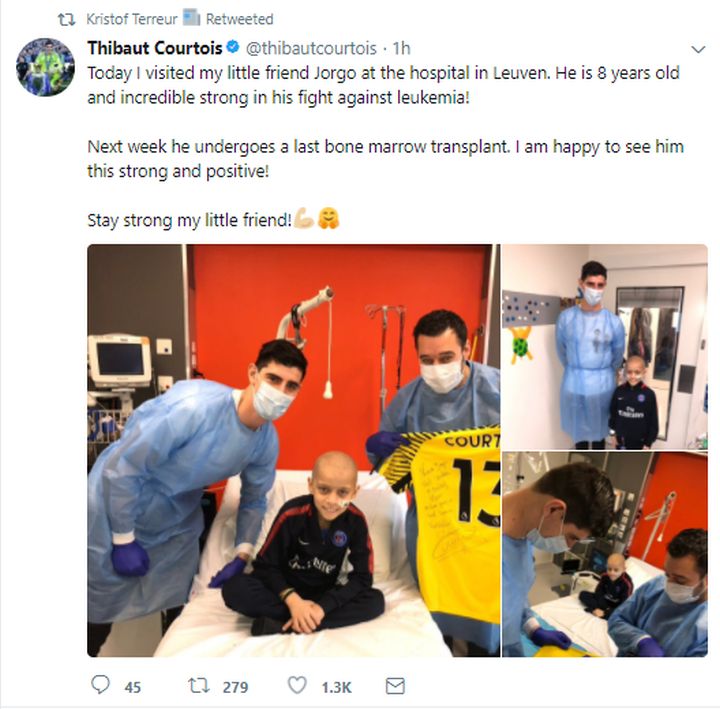
Task: Click the 1h timestamp of the tweet
Action: click(x=402, y=48)
